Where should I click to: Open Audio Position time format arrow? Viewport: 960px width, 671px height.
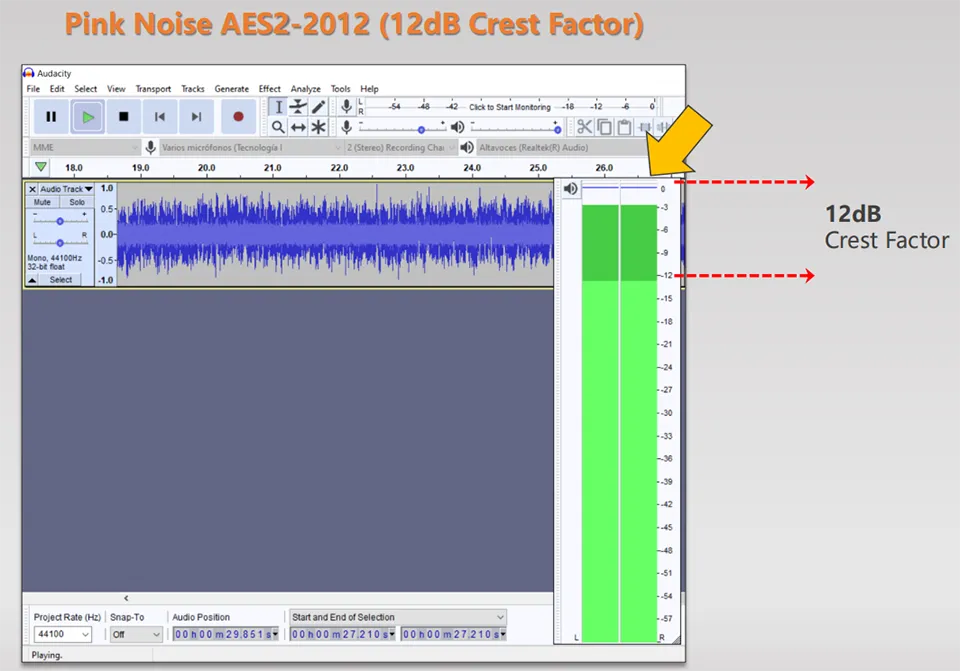coord(275,634)
